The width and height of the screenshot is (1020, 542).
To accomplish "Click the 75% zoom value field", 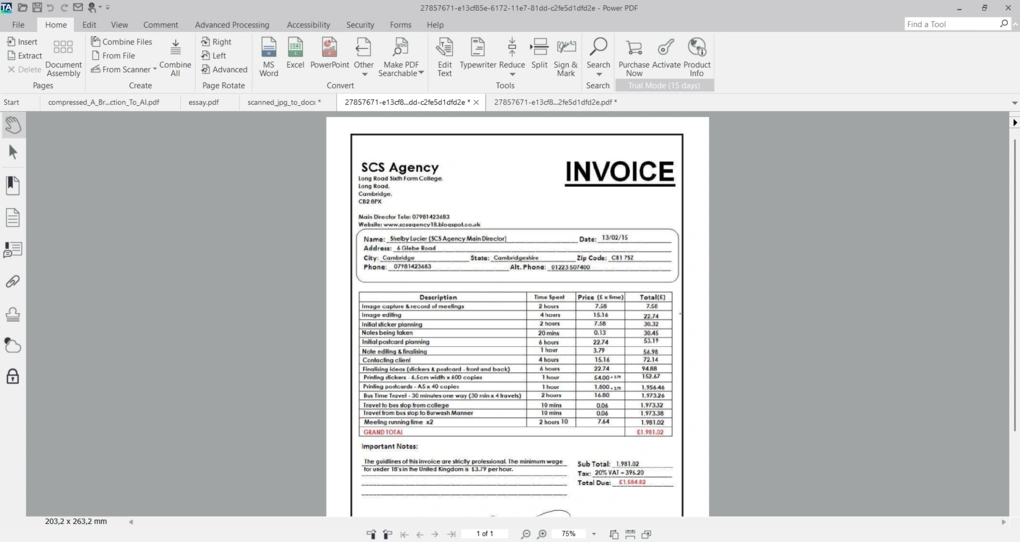I will tap(569, 534).
